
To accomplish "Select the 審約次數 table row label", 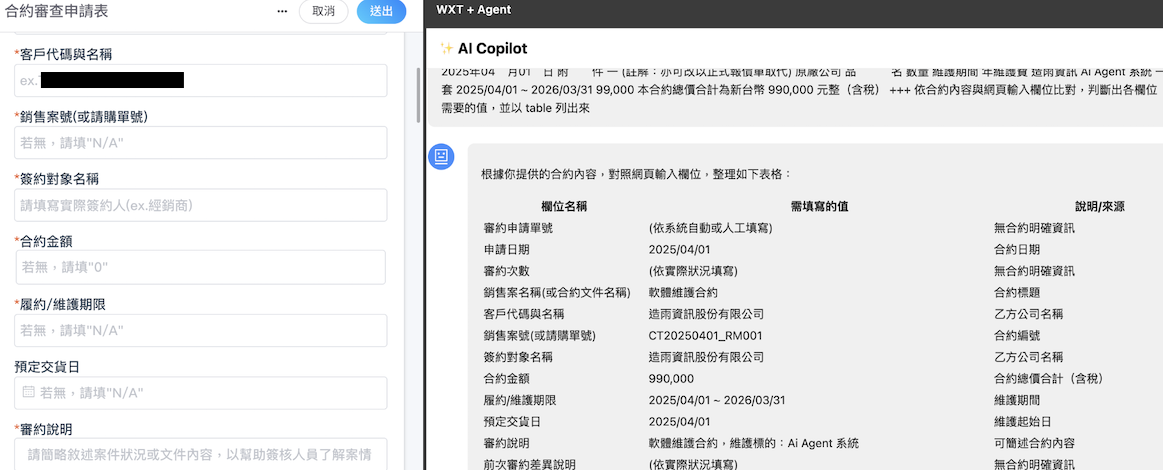I will point(506,271).
